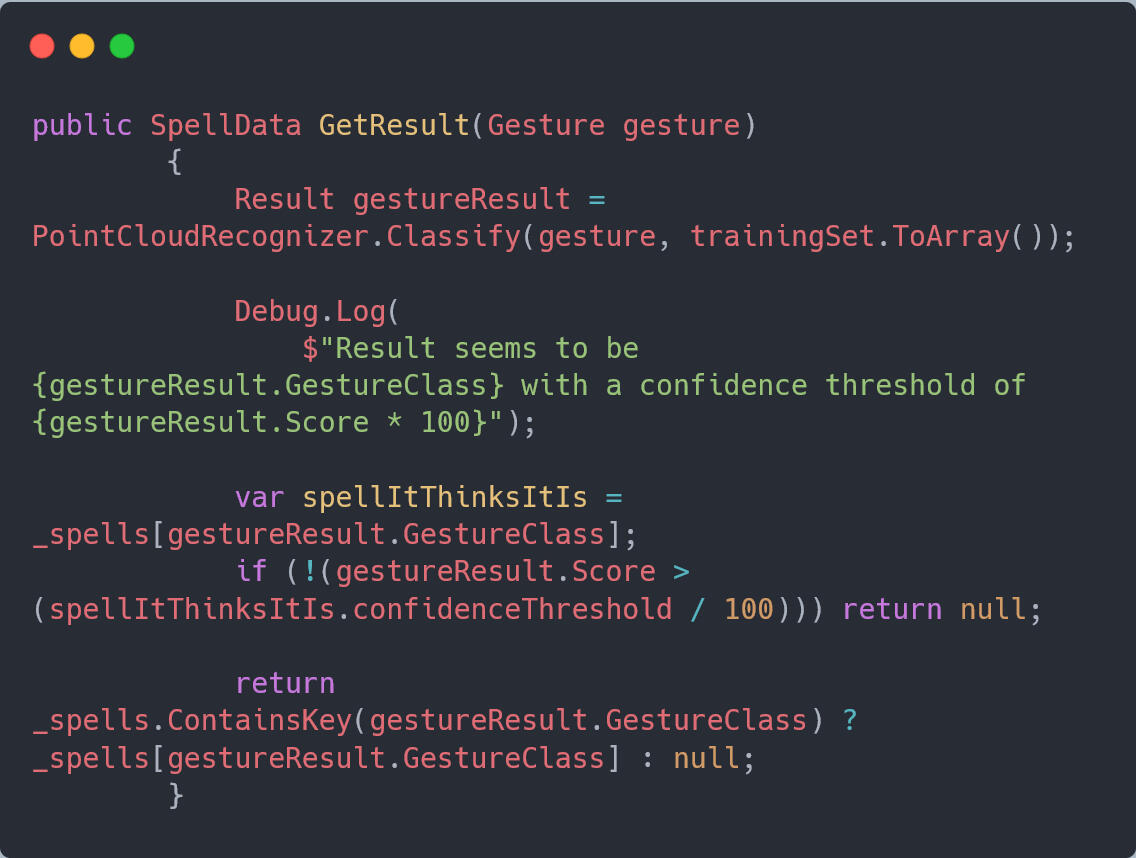Click the SpellData return type
This screenshot has height=858, width=1136.
point(225,125)
